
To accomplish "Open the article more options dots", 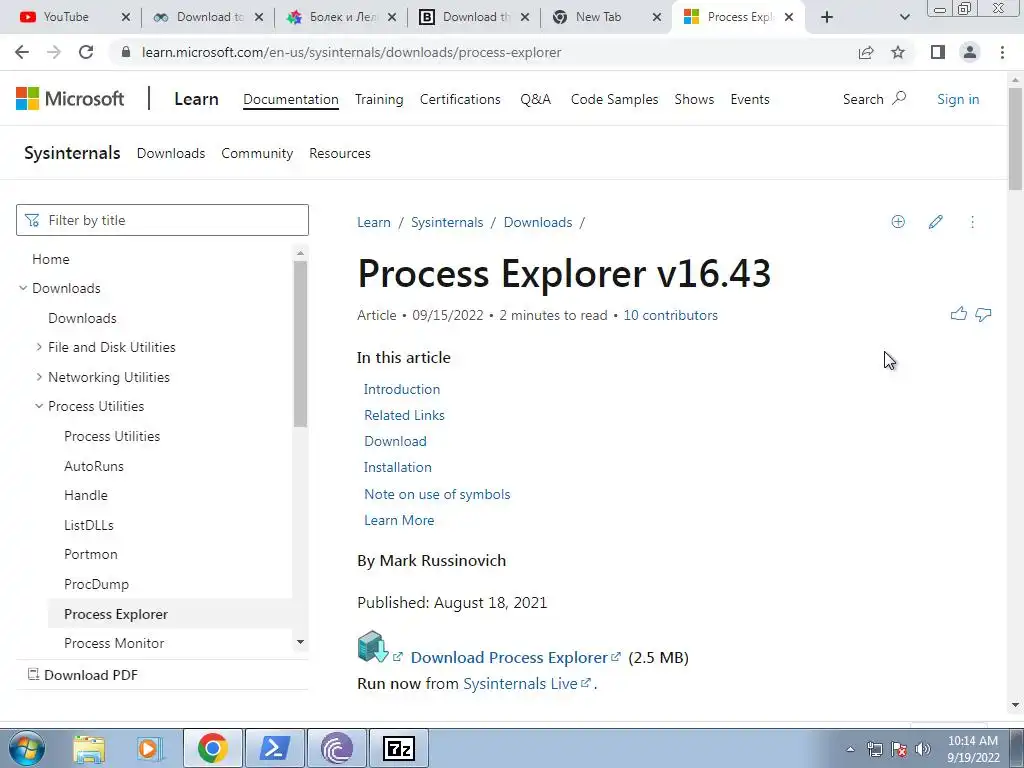I will click(972, 222).
